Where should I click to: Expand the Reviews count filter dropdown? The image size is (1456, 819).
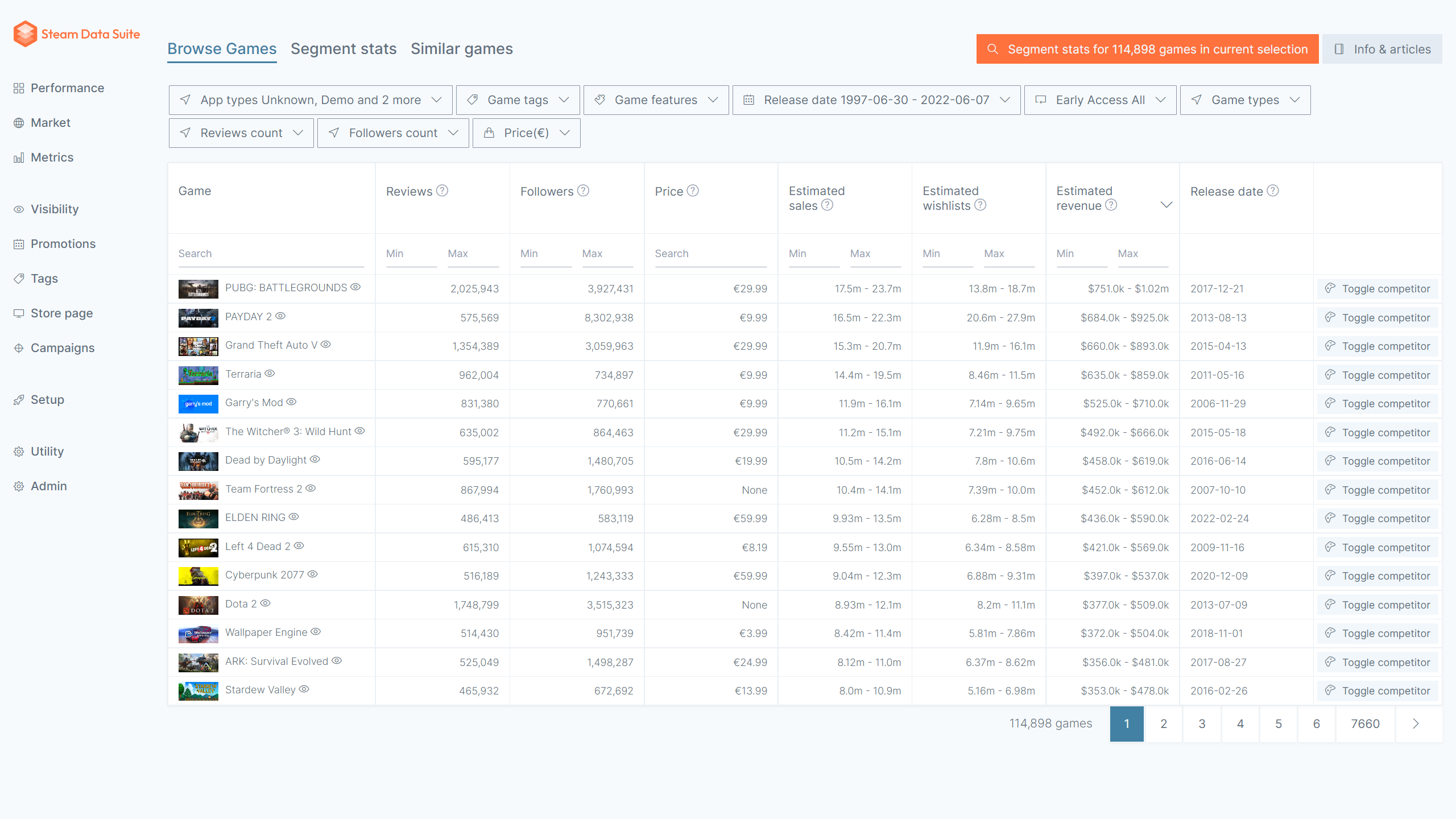pyautogui.click(x=241, y=133)
